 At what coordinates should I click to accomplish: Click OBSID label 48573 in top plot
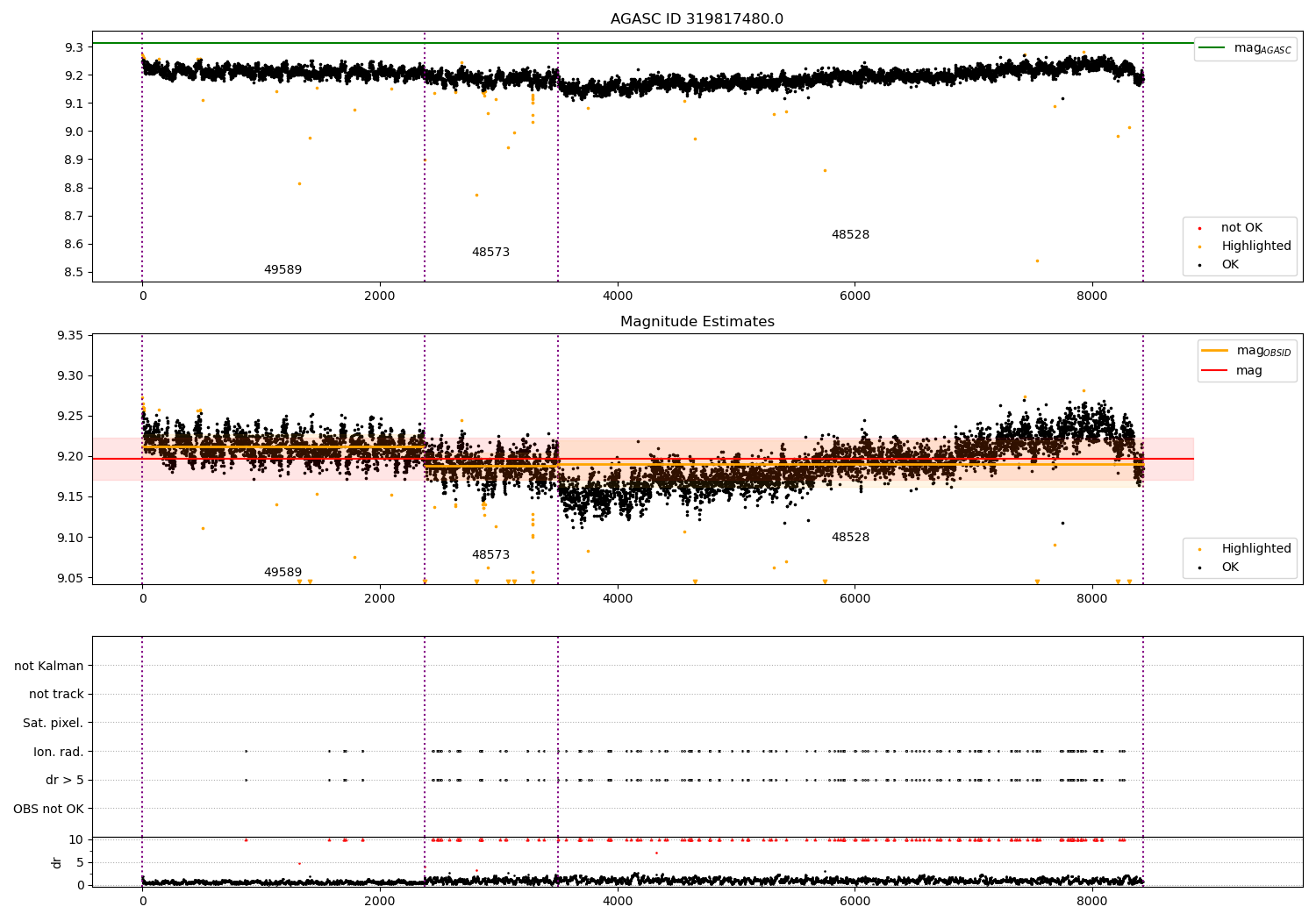[490, 253]
